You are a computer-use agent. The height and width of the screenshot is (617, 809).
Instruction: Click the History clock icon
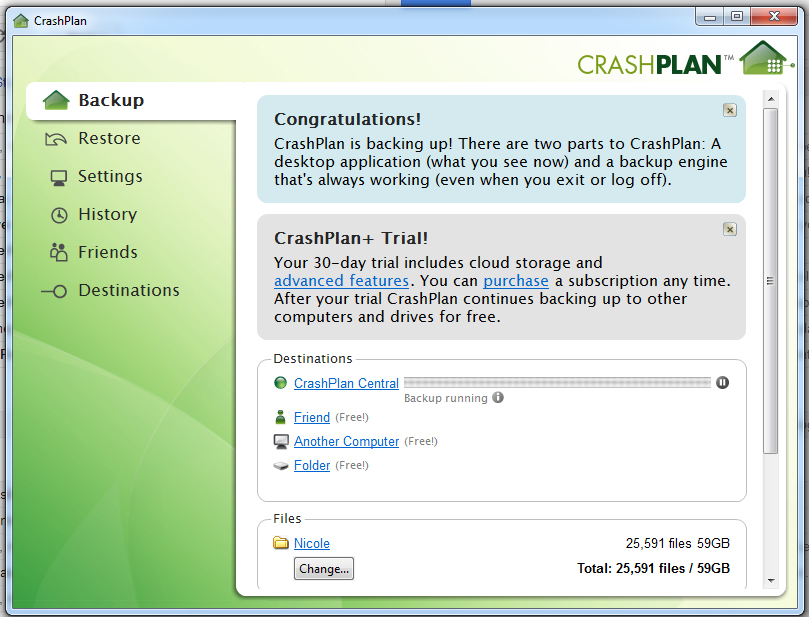tap(59, 215)
